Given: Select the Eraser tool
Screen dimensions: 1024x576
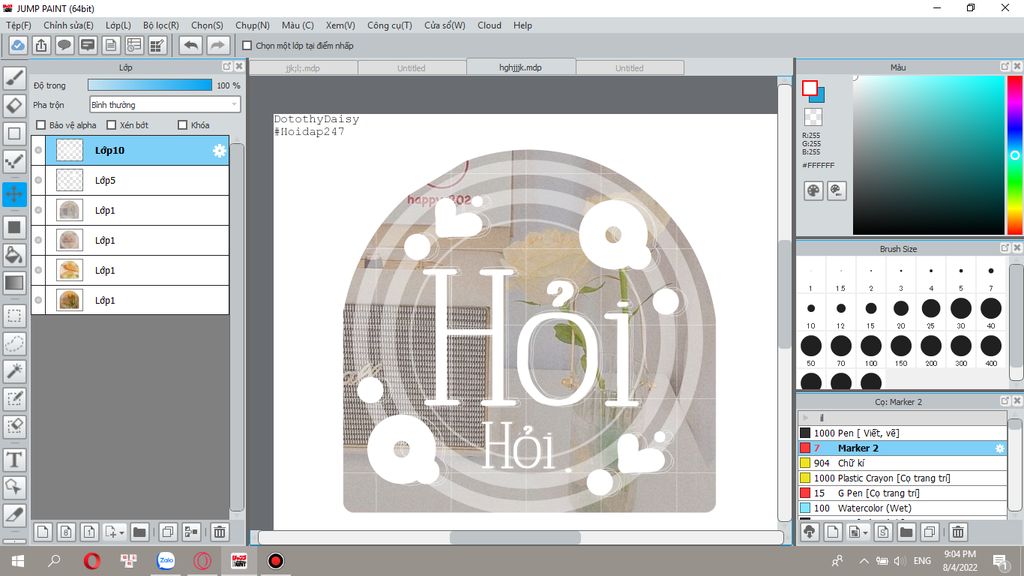Looking at the screenshot, I should click(14, 105).
